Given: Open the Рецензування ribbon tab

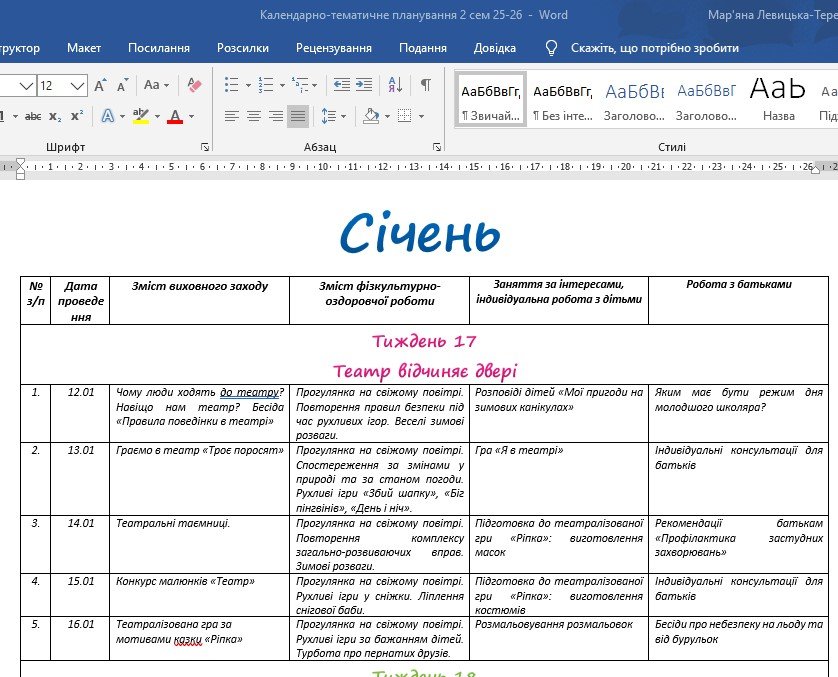Looking at the screenshot, I should 333,48.
